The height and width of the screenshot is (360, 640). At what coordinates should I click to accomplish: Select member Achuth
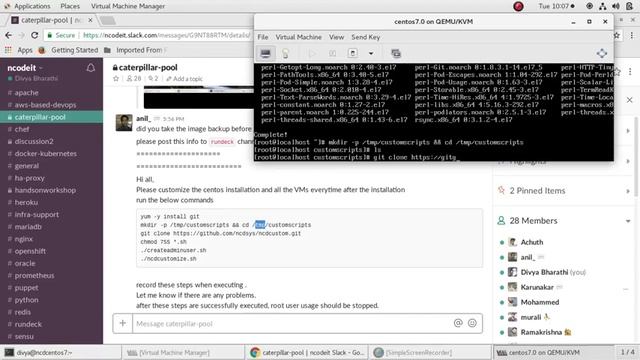coord(531,242)
